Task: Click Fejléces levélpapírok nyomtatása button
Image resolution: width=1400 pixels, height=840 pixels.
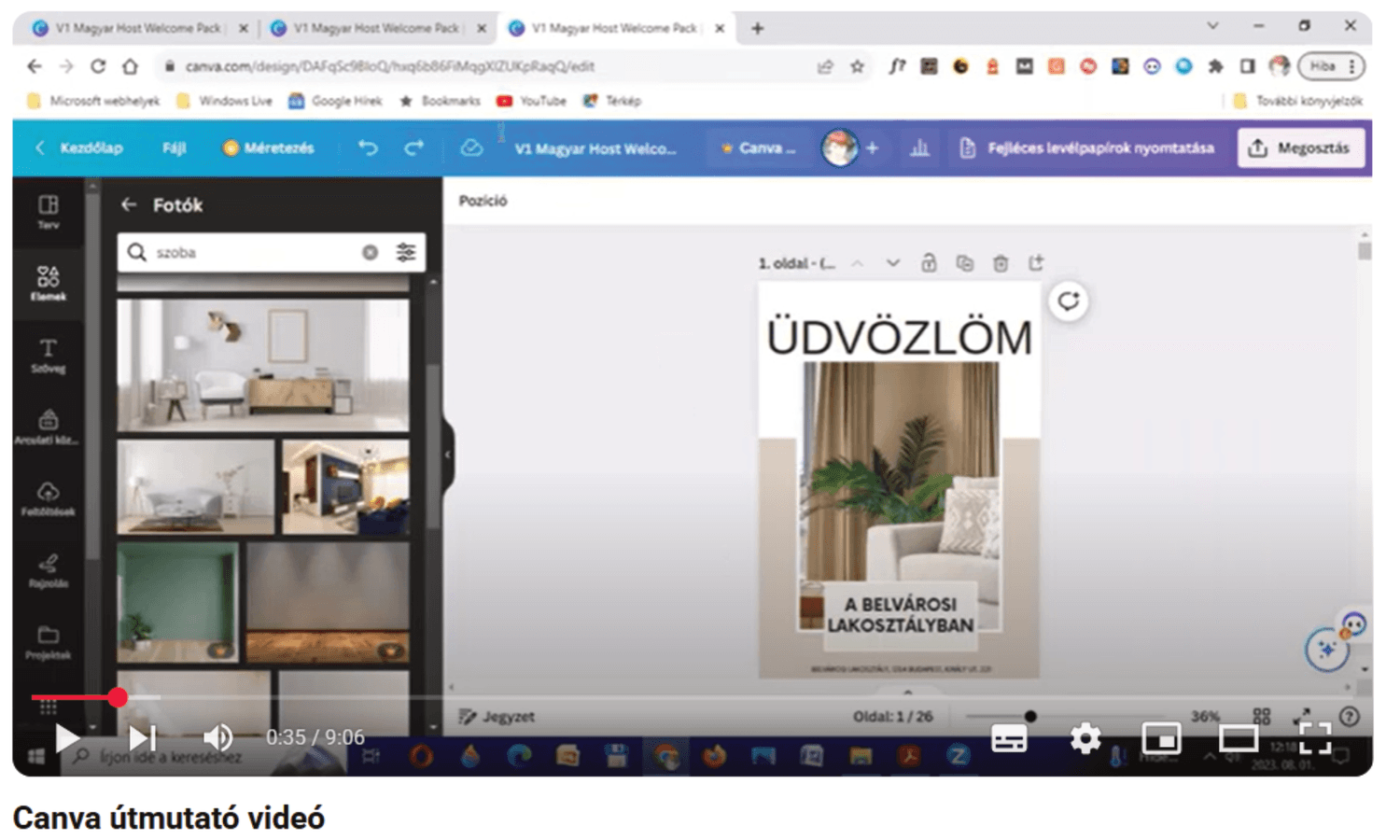Action: click(1087, 147)
